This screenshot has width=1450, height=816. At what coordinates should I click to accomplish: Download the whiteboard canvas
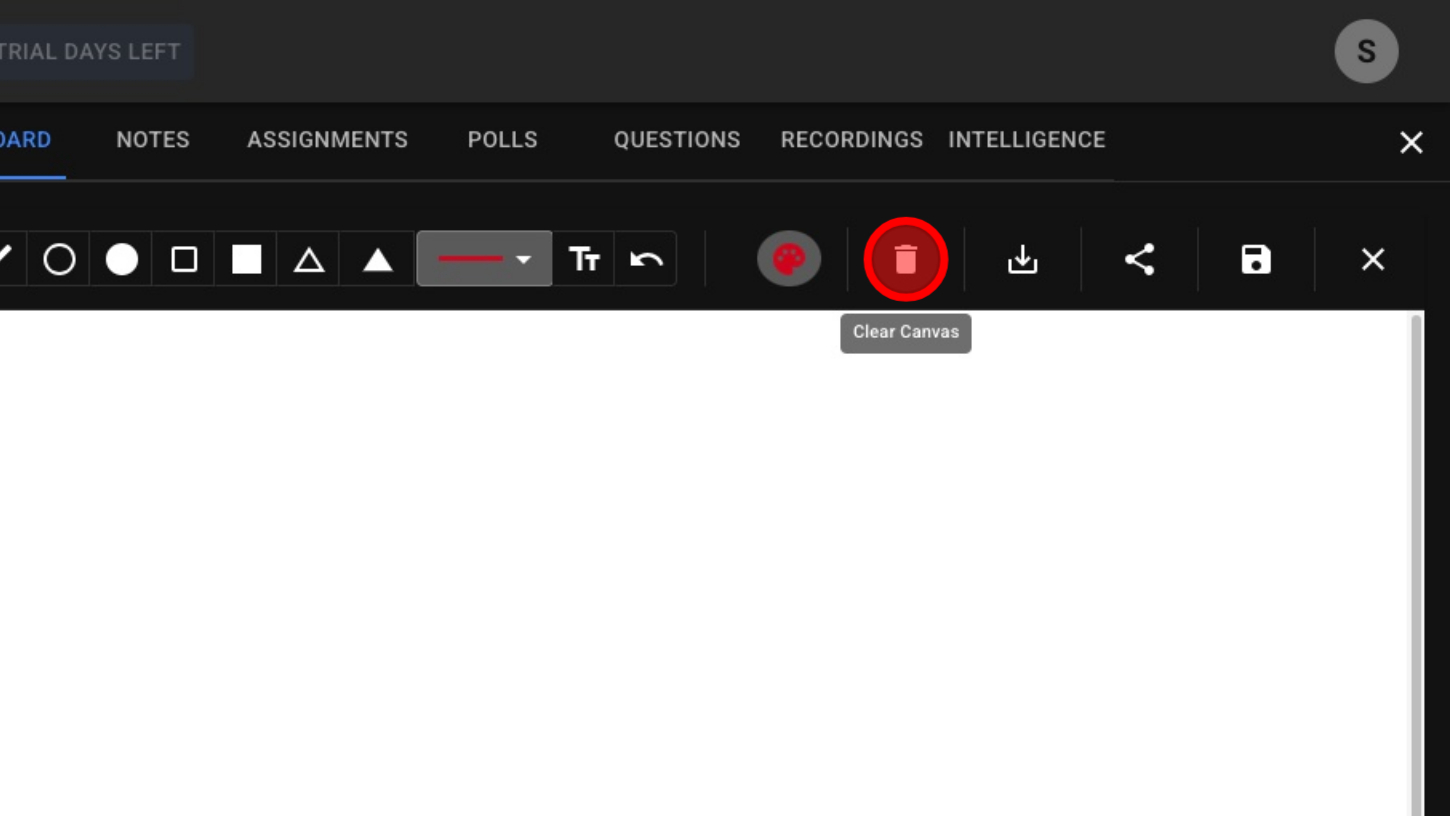(1022, 260)
